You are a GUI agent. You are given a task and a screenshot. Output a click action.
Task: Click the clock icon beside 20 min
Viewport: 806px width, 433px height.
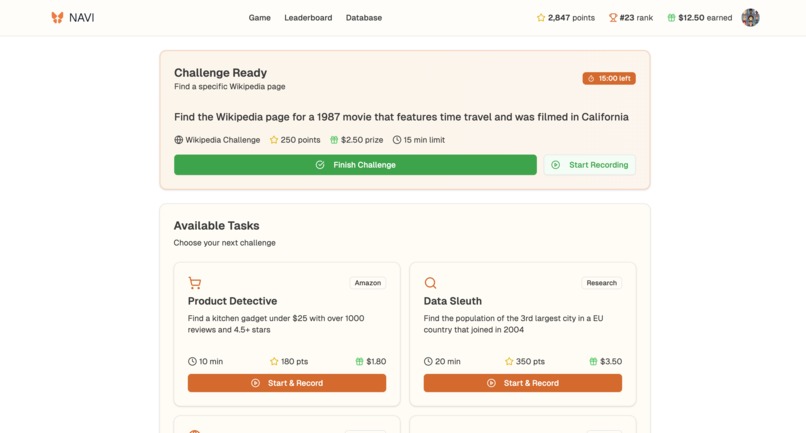click(428, 362)
